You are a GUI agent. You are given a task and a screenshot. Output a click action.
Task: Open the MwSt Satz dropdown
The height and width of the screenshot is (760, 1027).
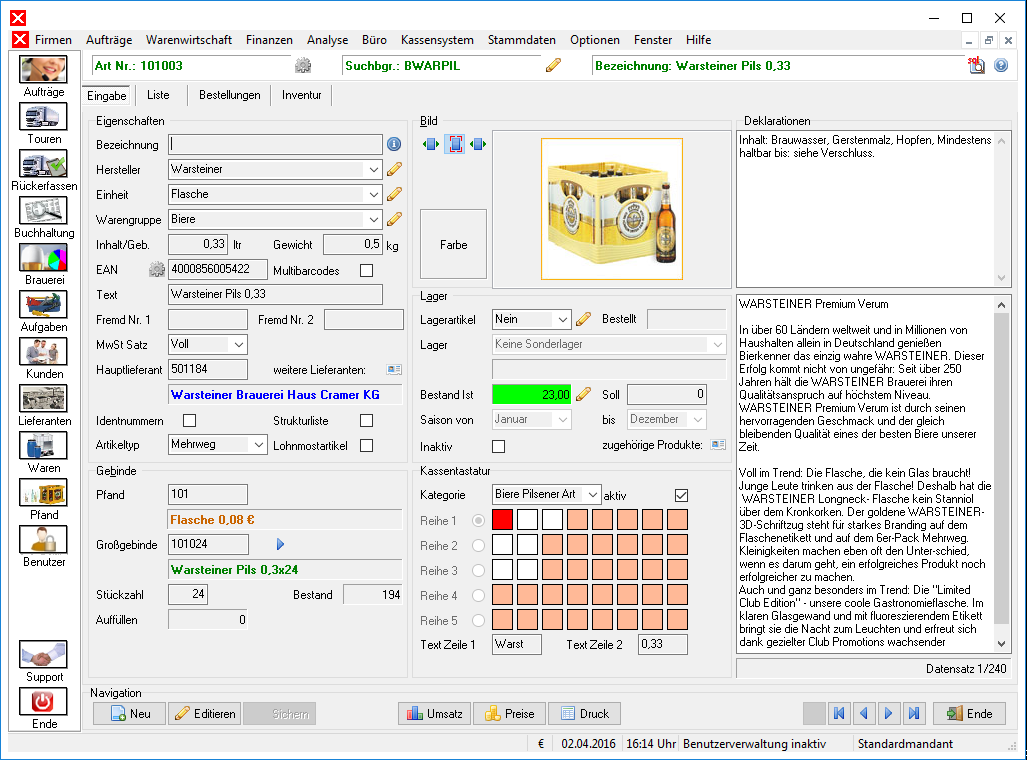pyautogui.click(x=238, y=344)
